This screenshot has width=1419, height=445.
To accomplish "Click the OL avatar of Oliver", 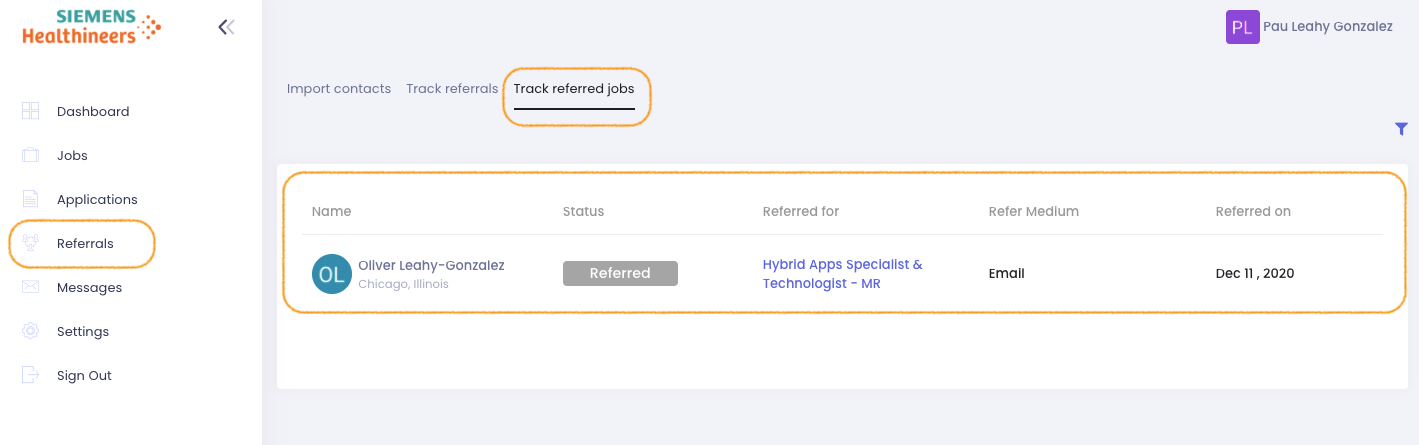I will 331,274.
